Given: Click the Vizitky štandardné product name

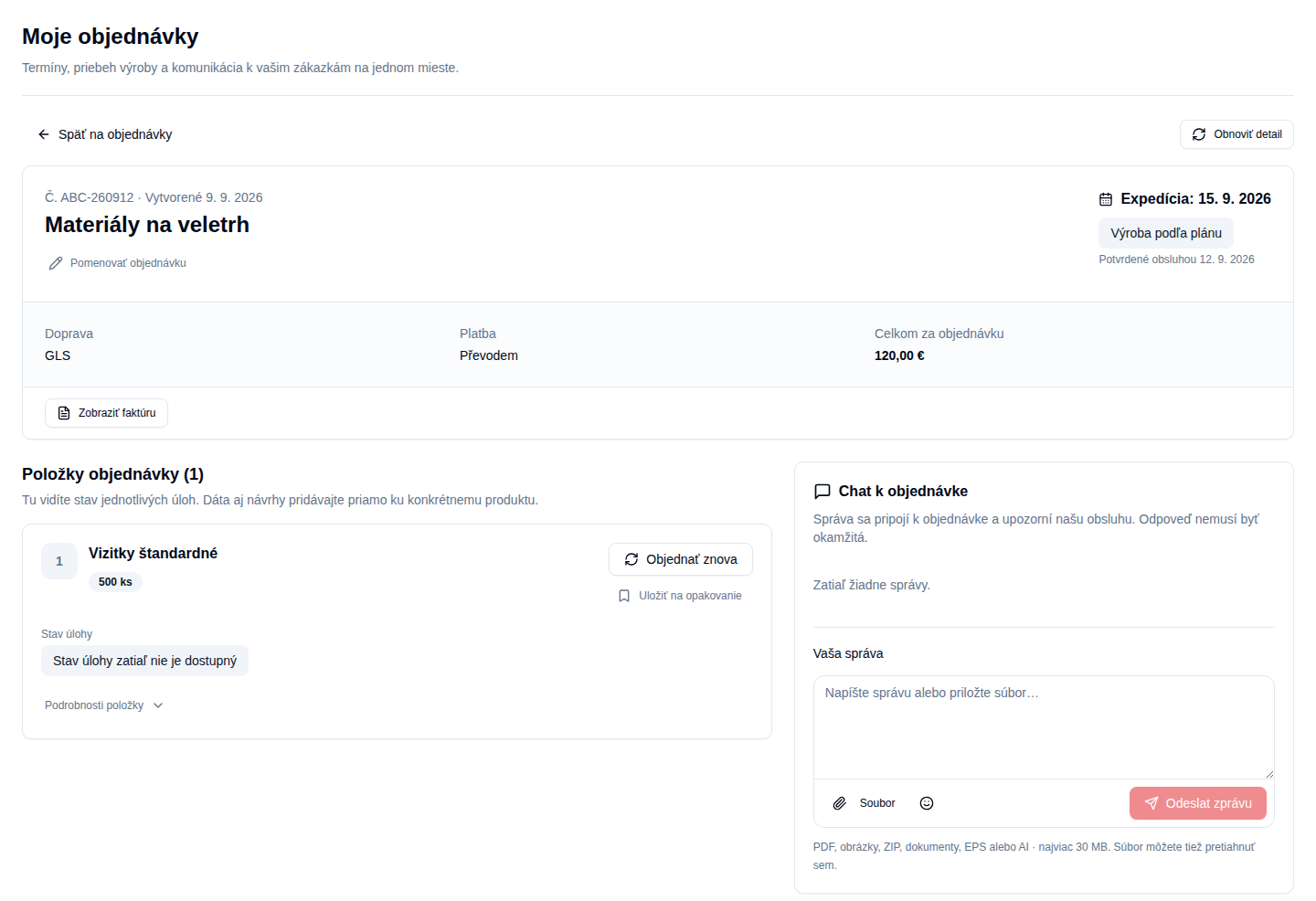Looking at the screenshot, I should [x=153, y=553].
